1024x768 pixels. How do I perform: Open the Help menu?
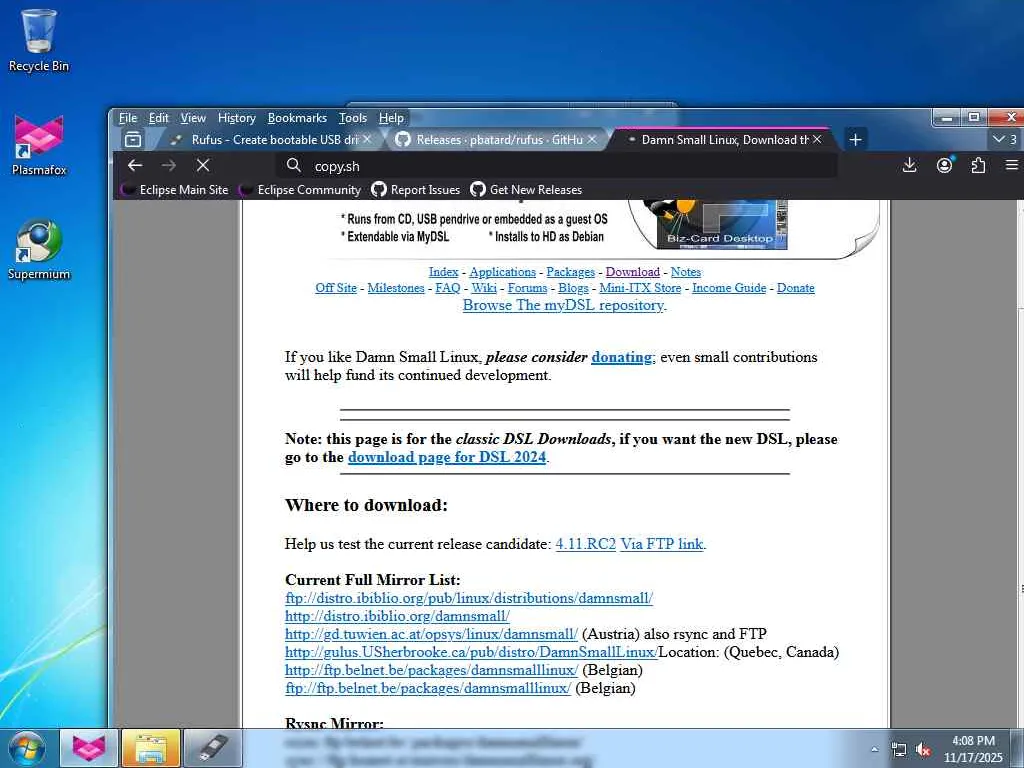click(391, 118)
